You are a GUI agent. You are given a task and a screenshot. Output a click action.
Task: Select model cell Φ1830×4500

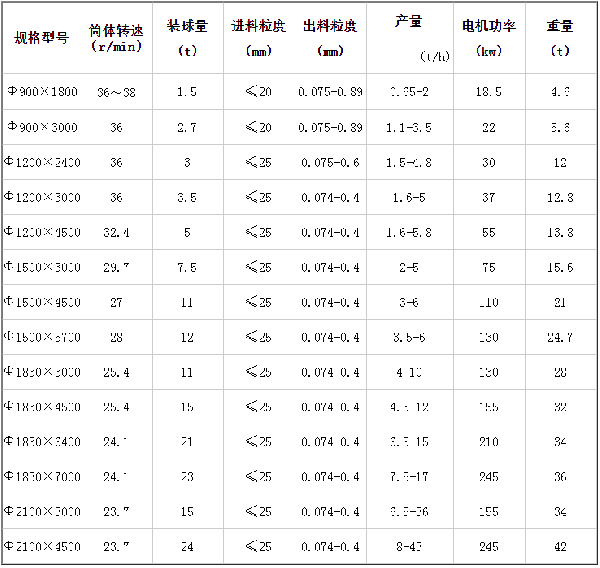point(42,406)
